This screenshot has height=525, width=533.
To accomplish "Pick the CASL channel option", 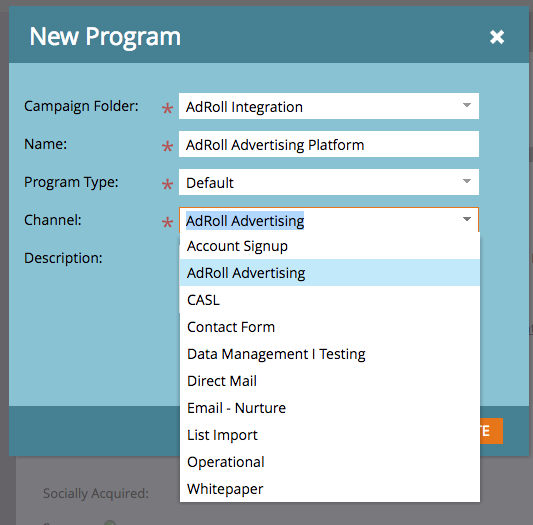I will tap(330, 300).
